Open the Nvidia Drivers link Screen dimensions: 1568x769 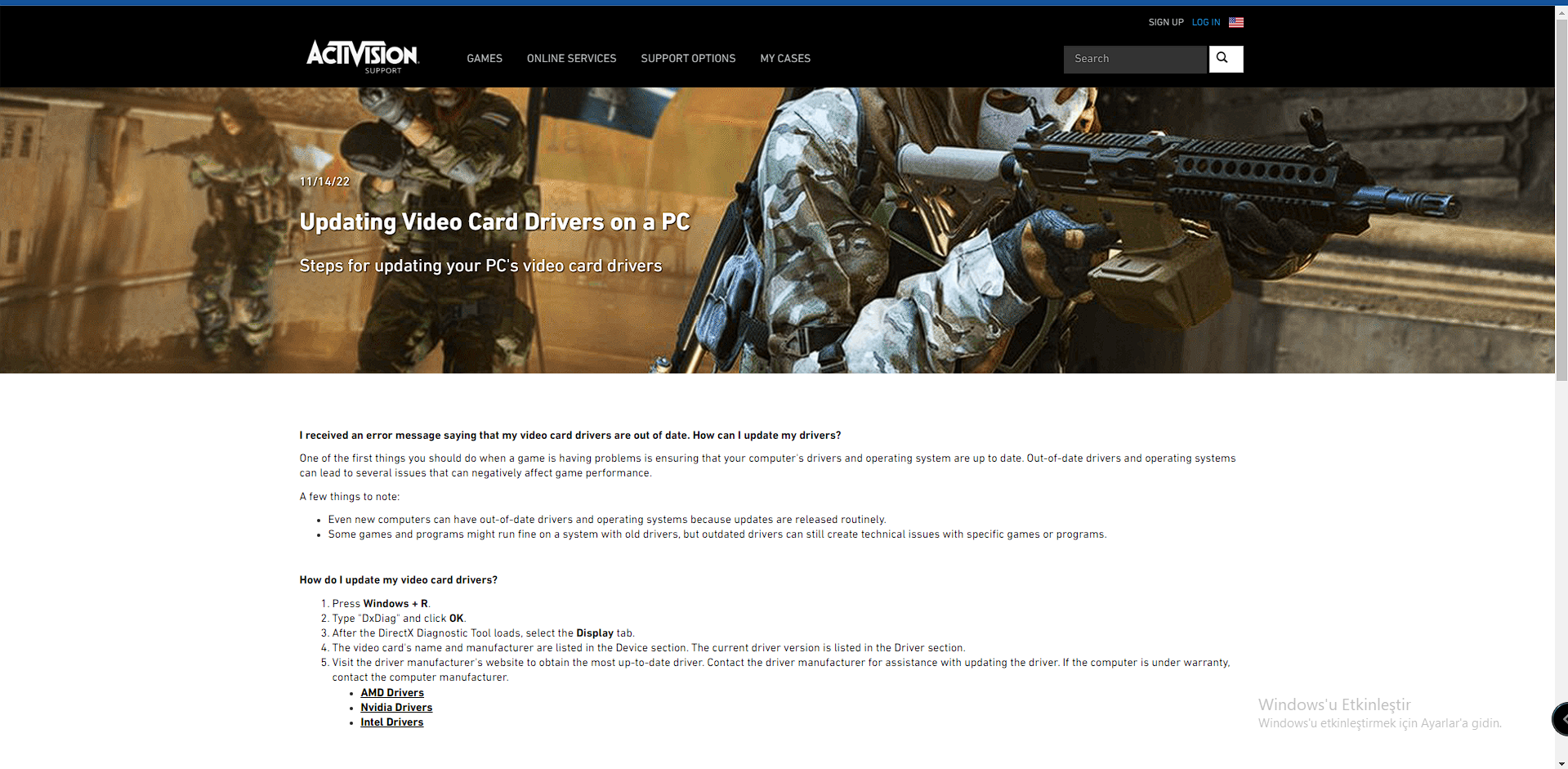click(396, 708)
